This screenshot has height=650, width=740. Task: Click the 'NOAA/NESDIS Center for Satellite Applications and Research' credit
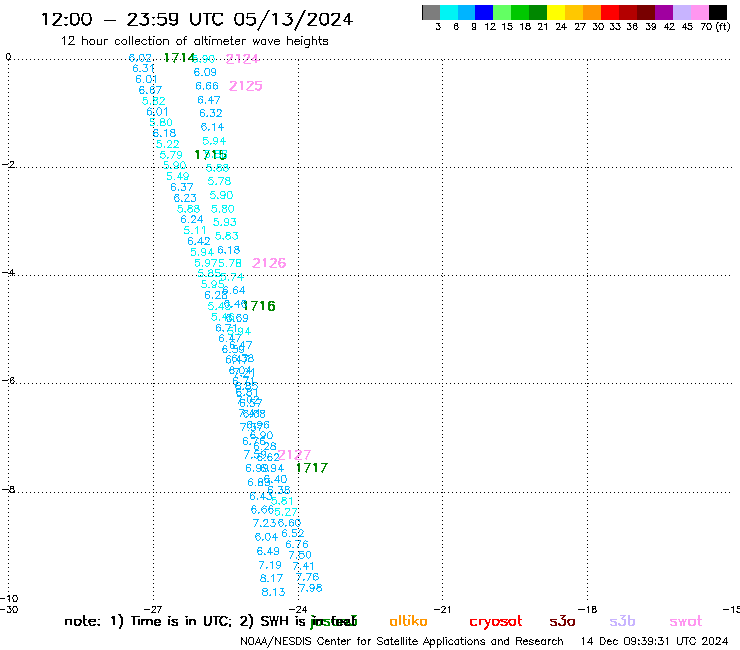tap(402, 642)
